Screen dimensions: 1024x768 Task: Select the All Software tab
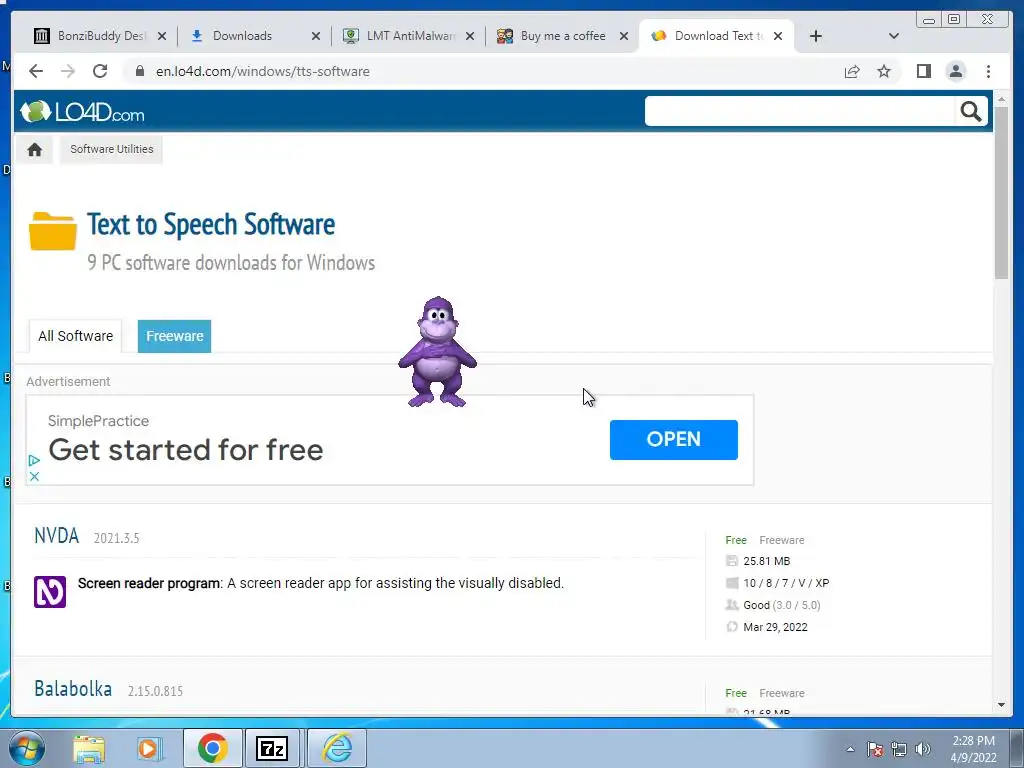(x=75, y=336)
